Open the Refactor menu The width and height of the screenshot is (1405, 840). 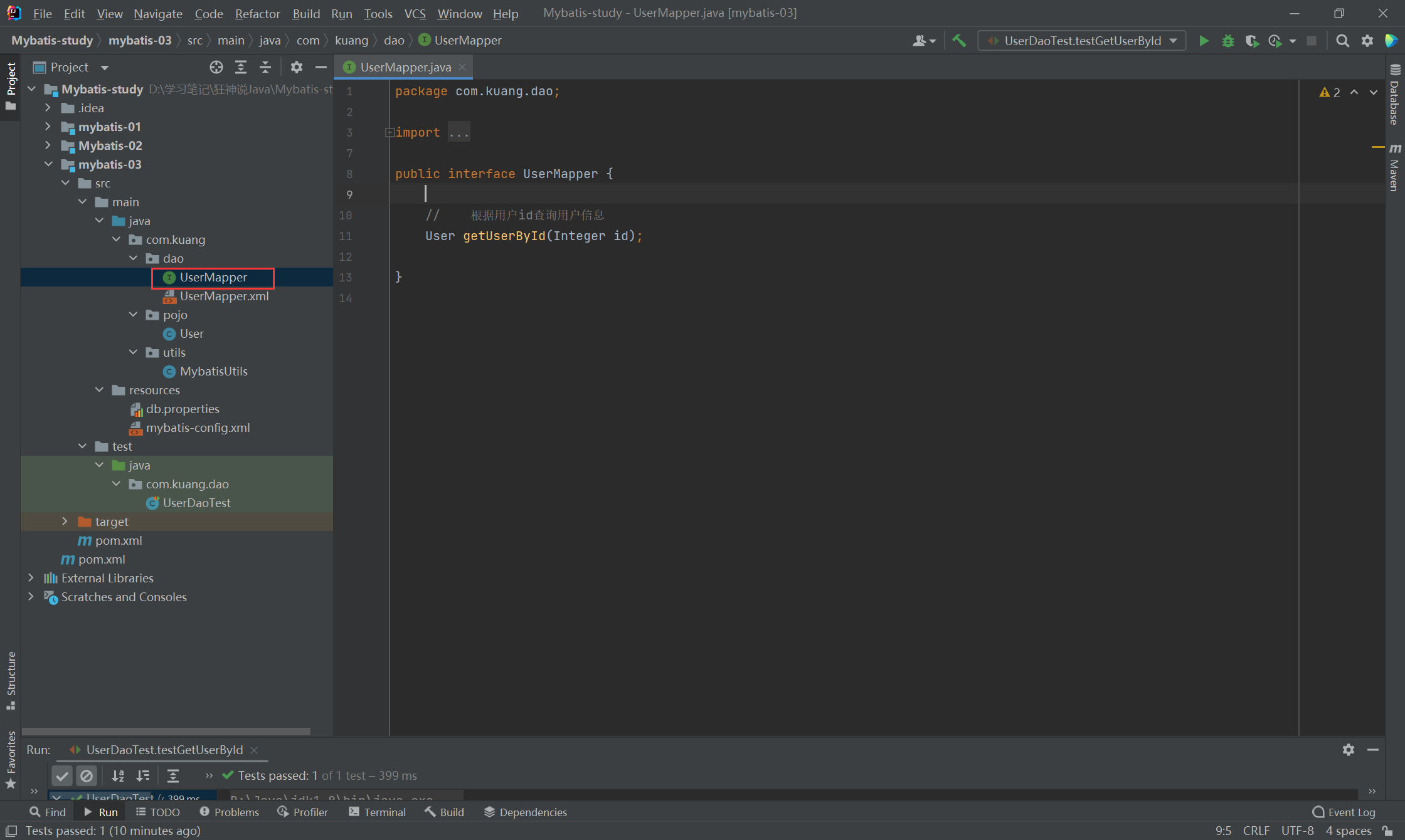257,13
